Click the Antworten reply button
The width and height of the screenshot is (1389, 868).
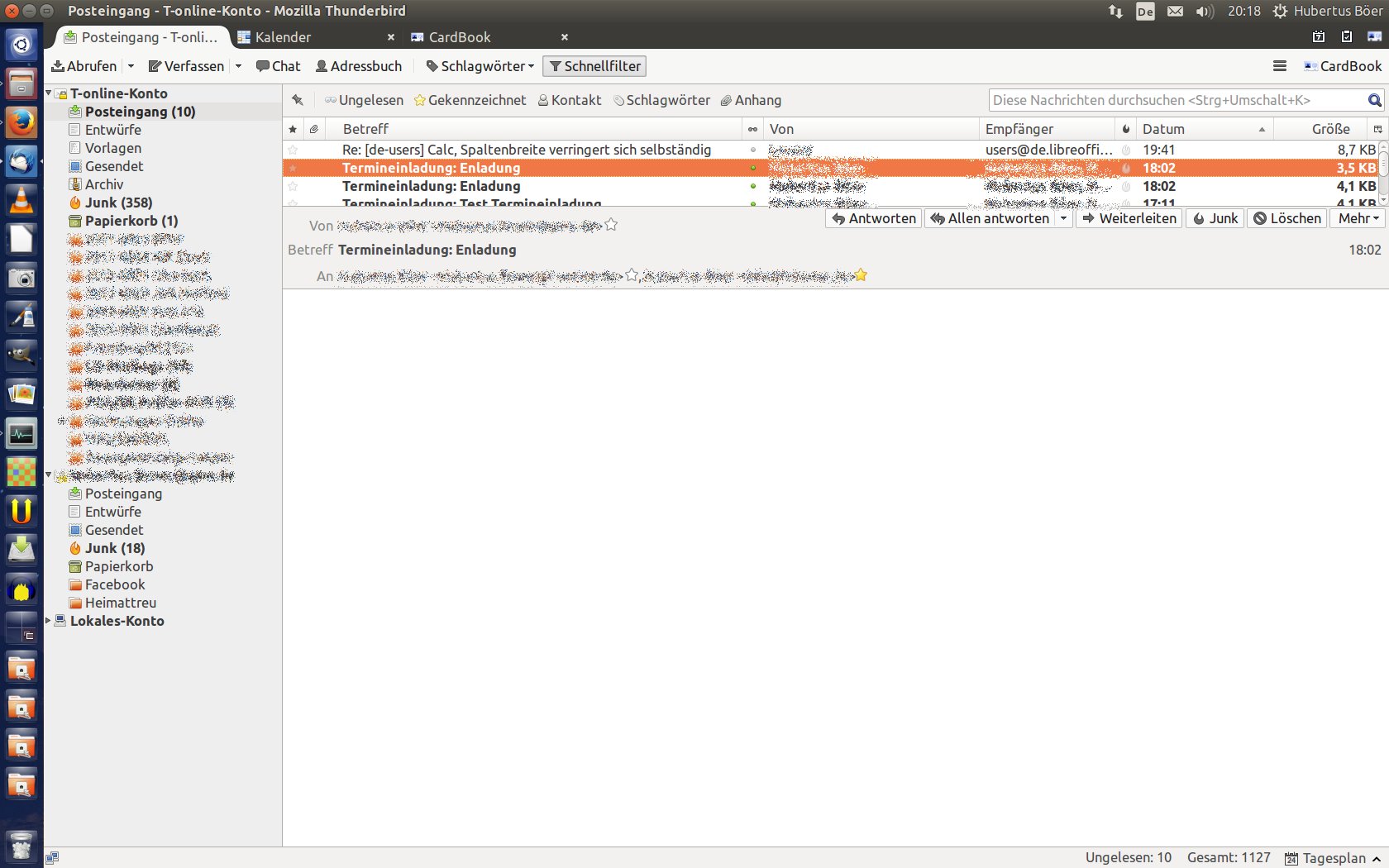[874, 218]
